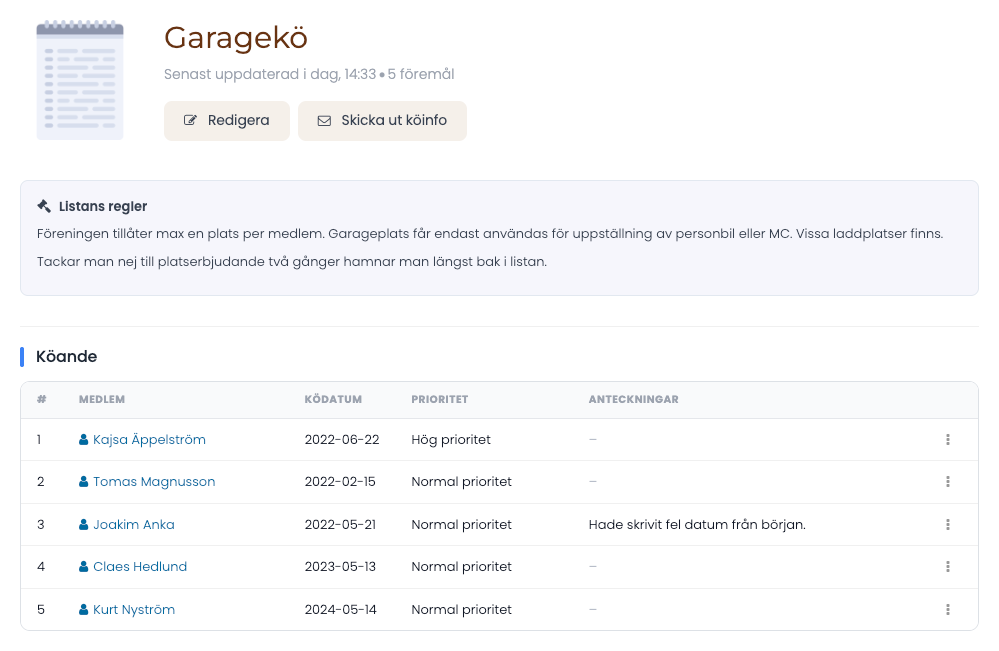Click the '5 föremål' count text
This screenshot has width=999, height=651.
coord(420,75)
